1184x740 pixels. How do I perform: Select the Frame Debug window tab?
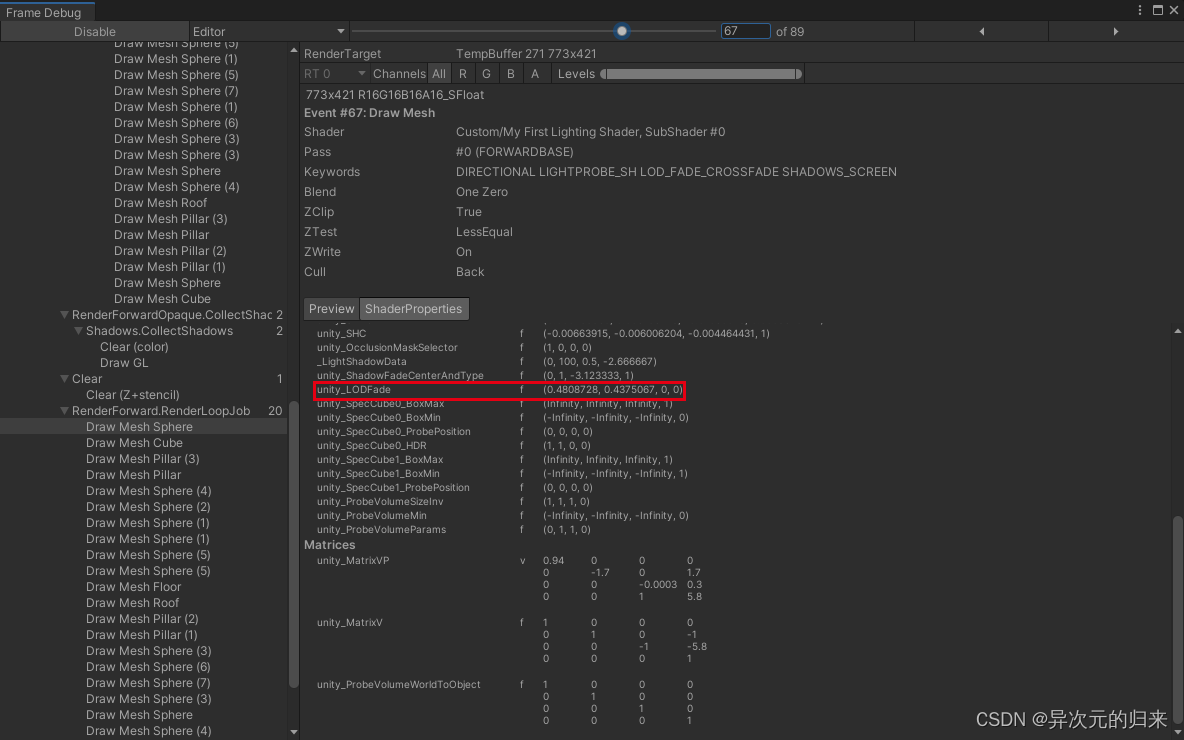point(48,12)
